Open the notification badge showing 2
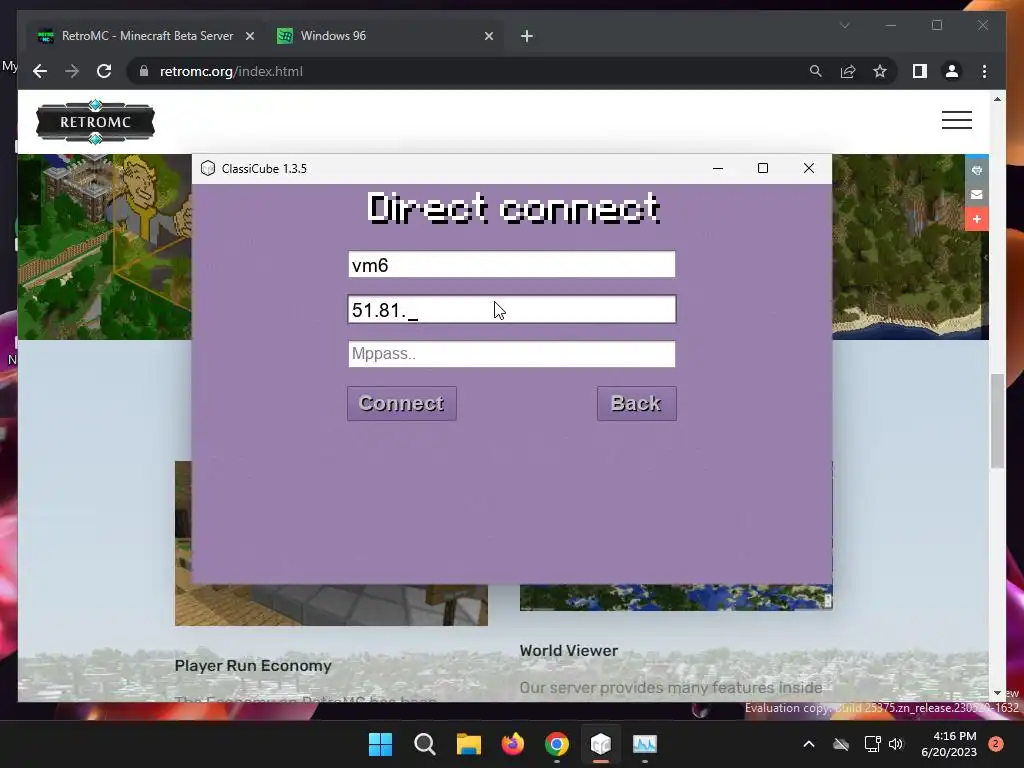 pyautogui.click(x=996, y=744)
